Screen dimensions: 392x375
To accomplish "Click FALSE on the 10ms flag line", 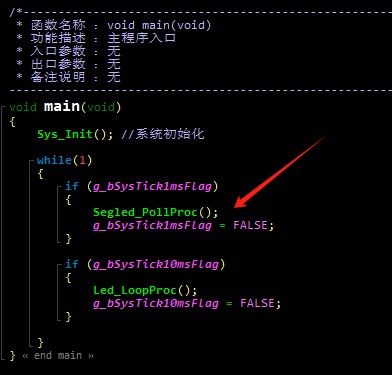I will tap(257, 303).
